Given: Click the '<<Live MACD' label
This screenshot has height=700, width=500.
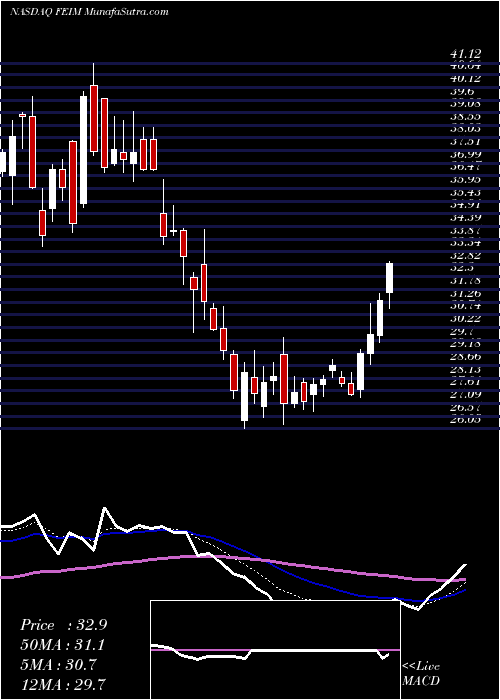Looking at the screenshot, I should click(421, 674).
